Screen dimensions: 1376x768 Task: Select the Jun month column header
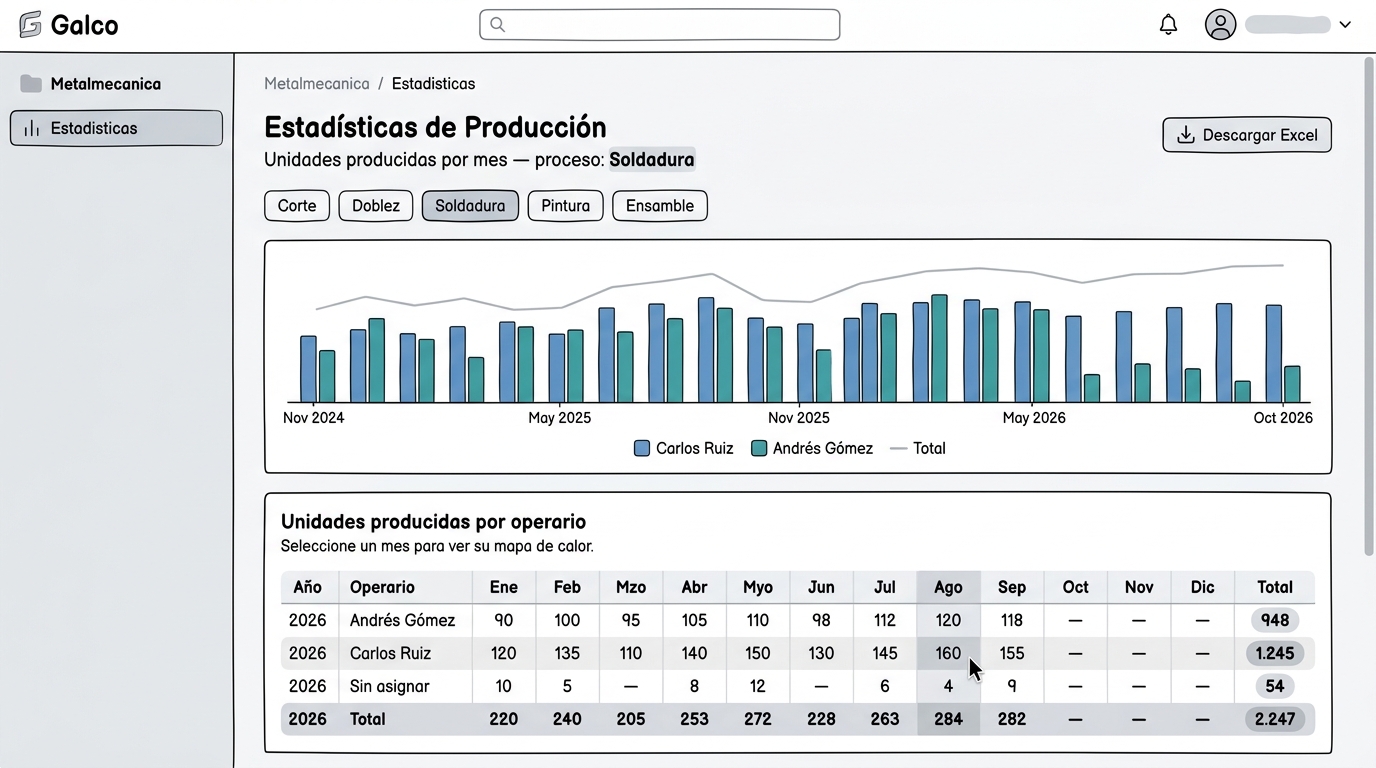point(821,587)
